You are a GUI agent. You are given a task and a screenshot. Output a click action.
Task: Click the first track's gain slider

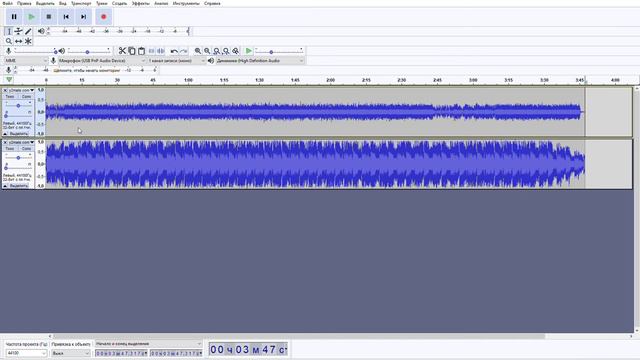pyautogui.click(x=18, y=105)
